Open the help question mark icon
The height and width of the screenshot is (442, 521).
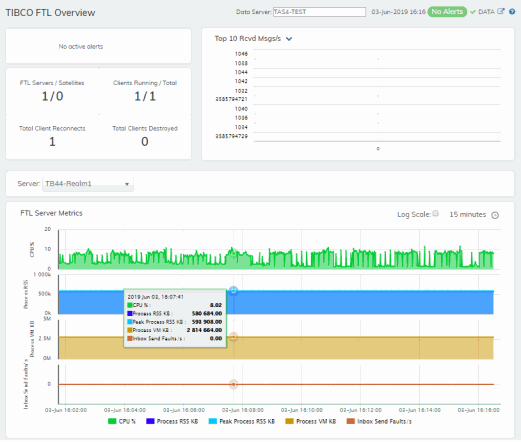pos(512,12)
